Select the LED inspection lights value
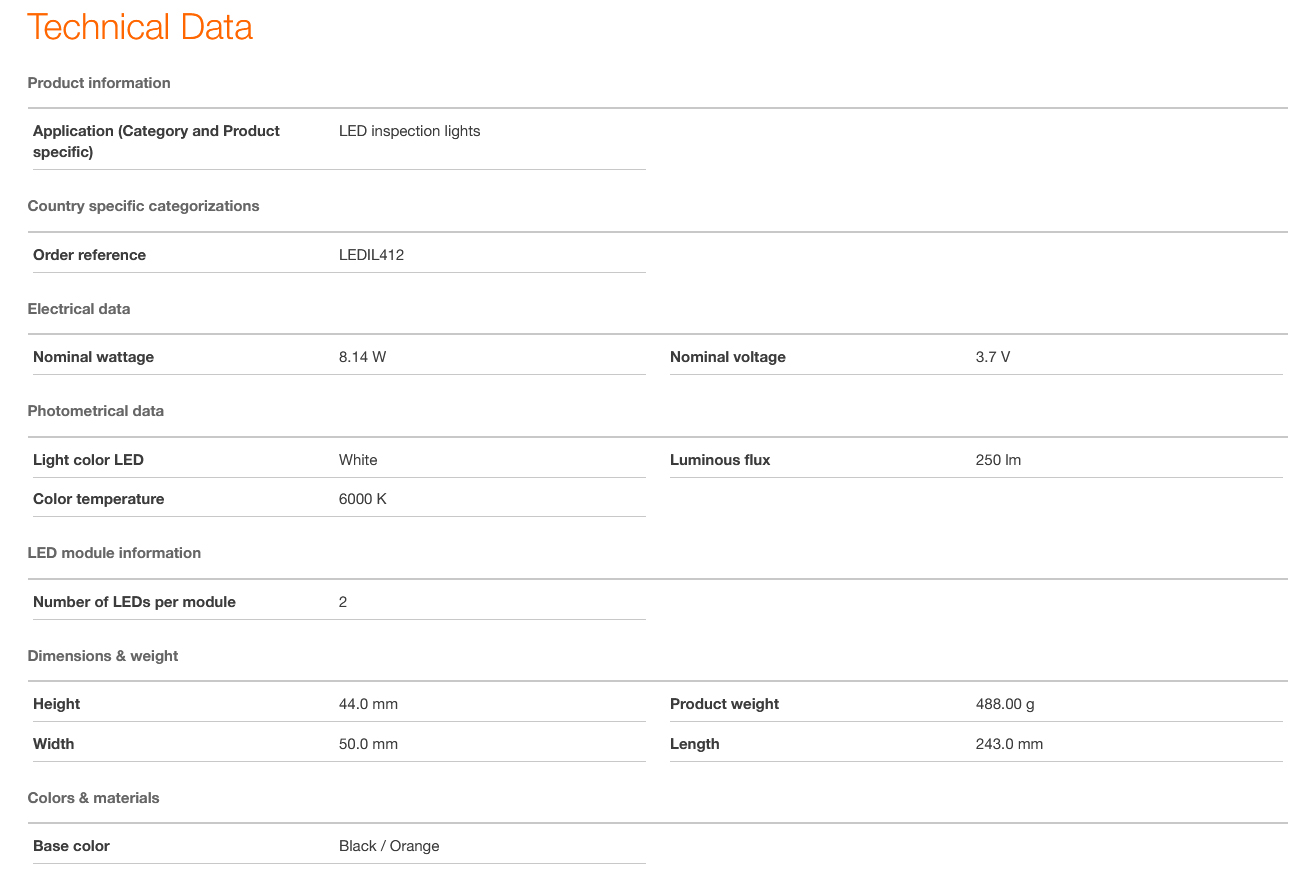This screenshot has height=873, width=1300. pyautogui.click(x=409, y=131)
